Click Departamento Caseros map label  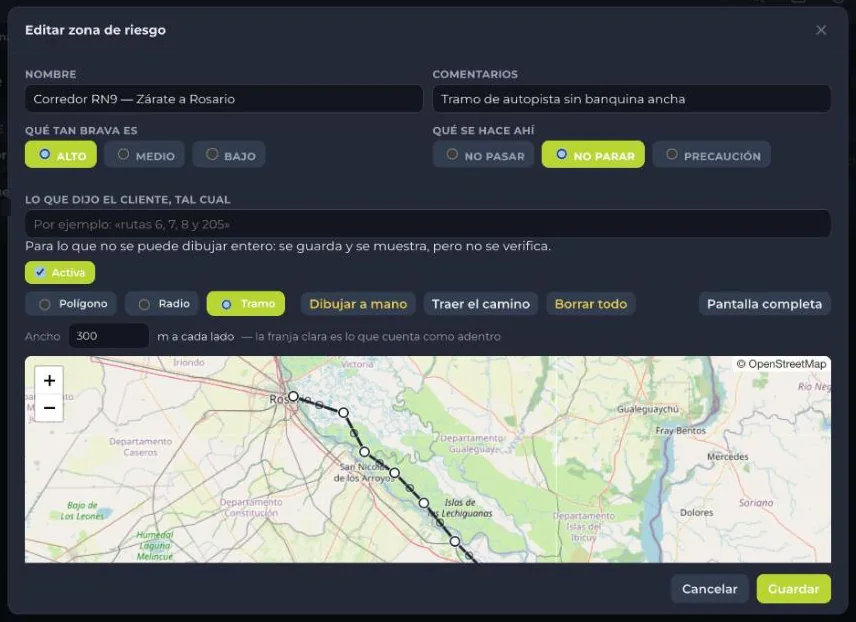(x=140, y=447)
